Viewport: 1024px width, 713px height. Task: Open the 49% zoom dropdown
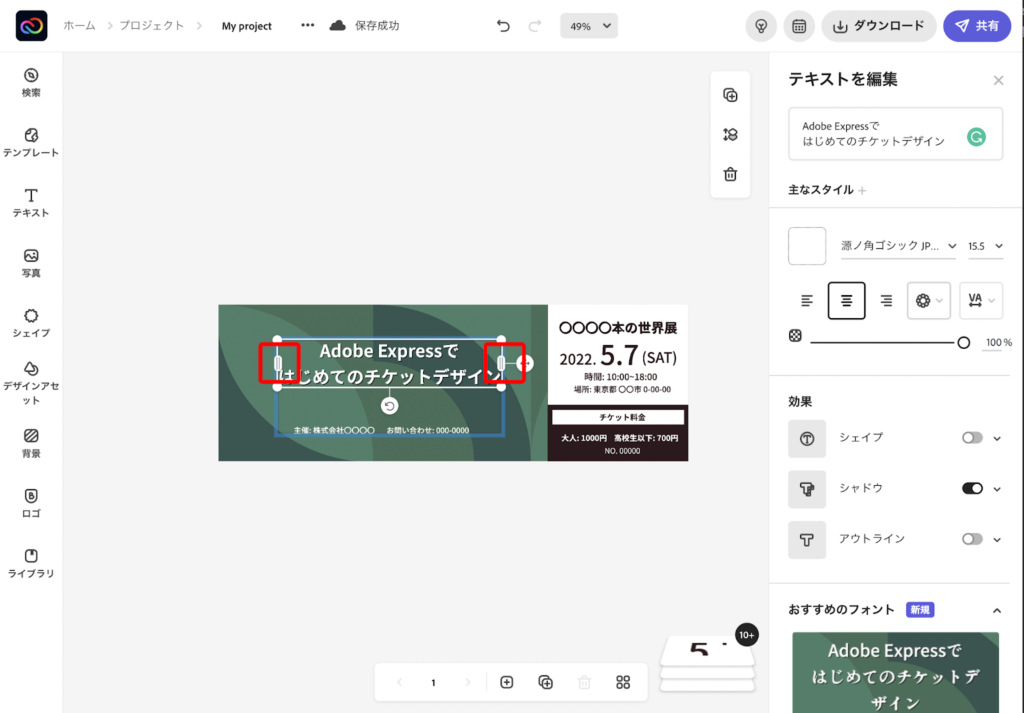click(588, 26)
